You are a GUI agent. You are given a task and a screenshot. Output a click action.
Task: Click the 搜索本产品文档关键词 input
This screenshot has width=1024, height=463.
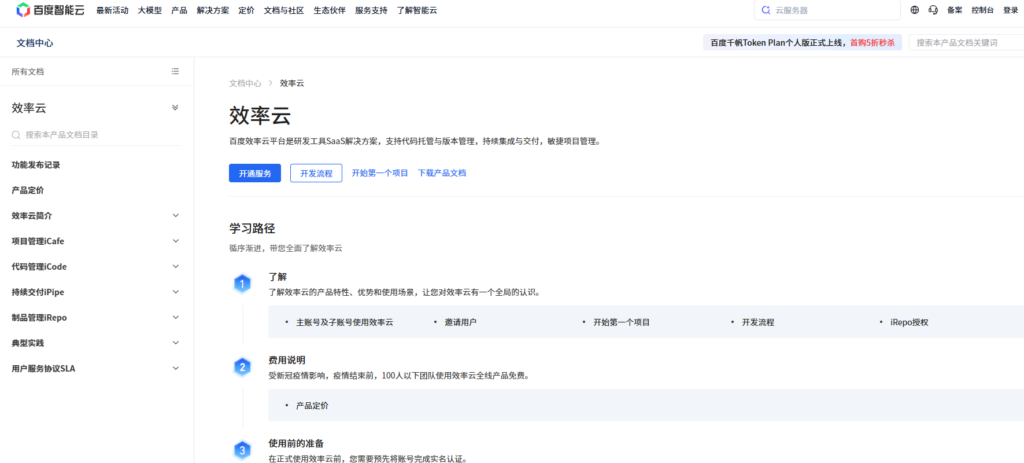tap(967, 42)
